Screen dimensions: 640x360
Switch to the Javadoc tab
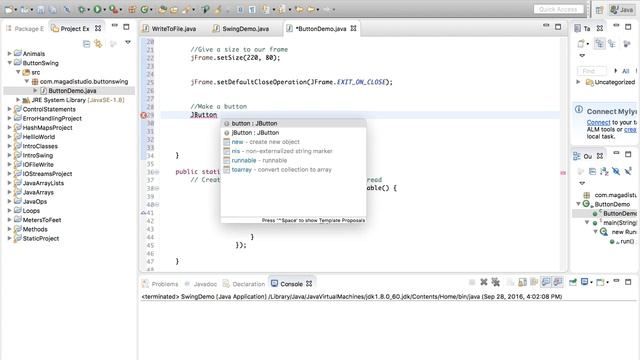tap(201, 284)
